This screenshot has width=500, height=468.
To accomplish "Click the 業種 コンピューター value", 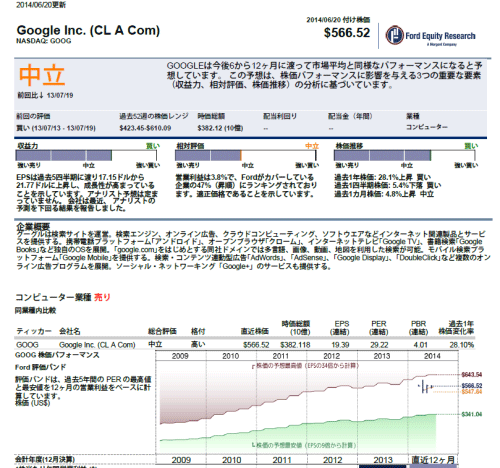I will [x=427, y=127].
